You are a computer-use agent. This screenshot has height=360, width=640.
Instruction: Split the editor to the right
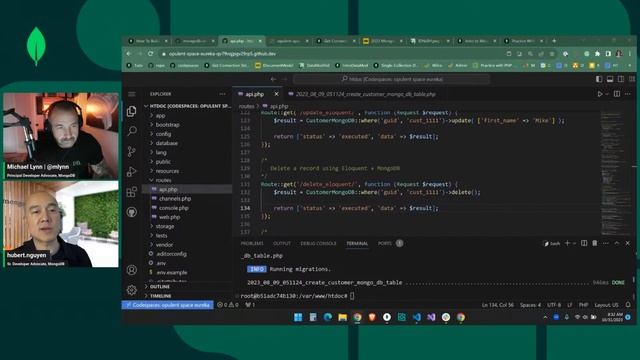coord(617,94)
